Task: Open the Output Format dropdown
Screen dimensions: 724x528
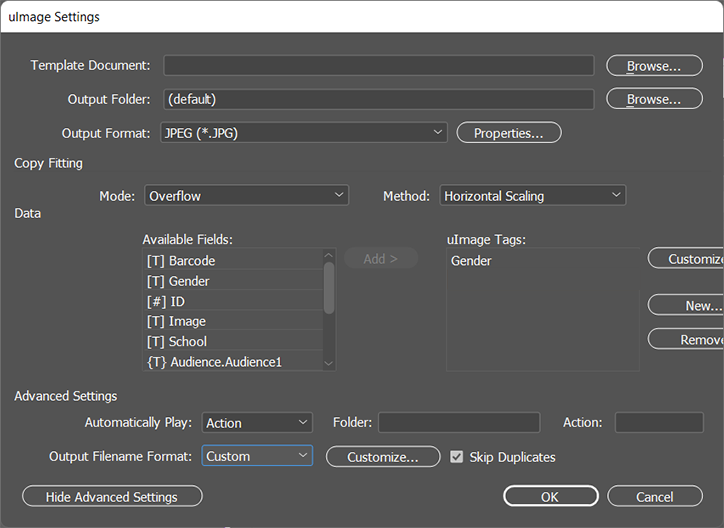Action: (304, 133)
